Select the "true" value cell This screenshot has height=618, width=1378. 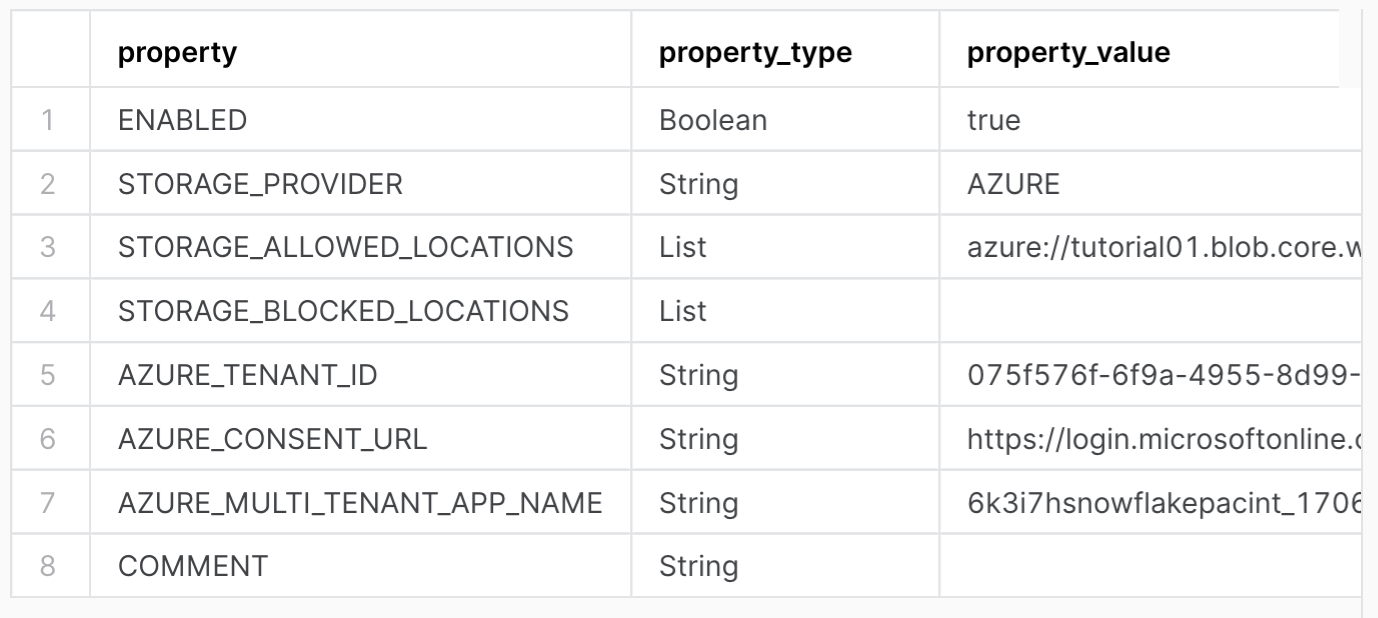point(994,120)
